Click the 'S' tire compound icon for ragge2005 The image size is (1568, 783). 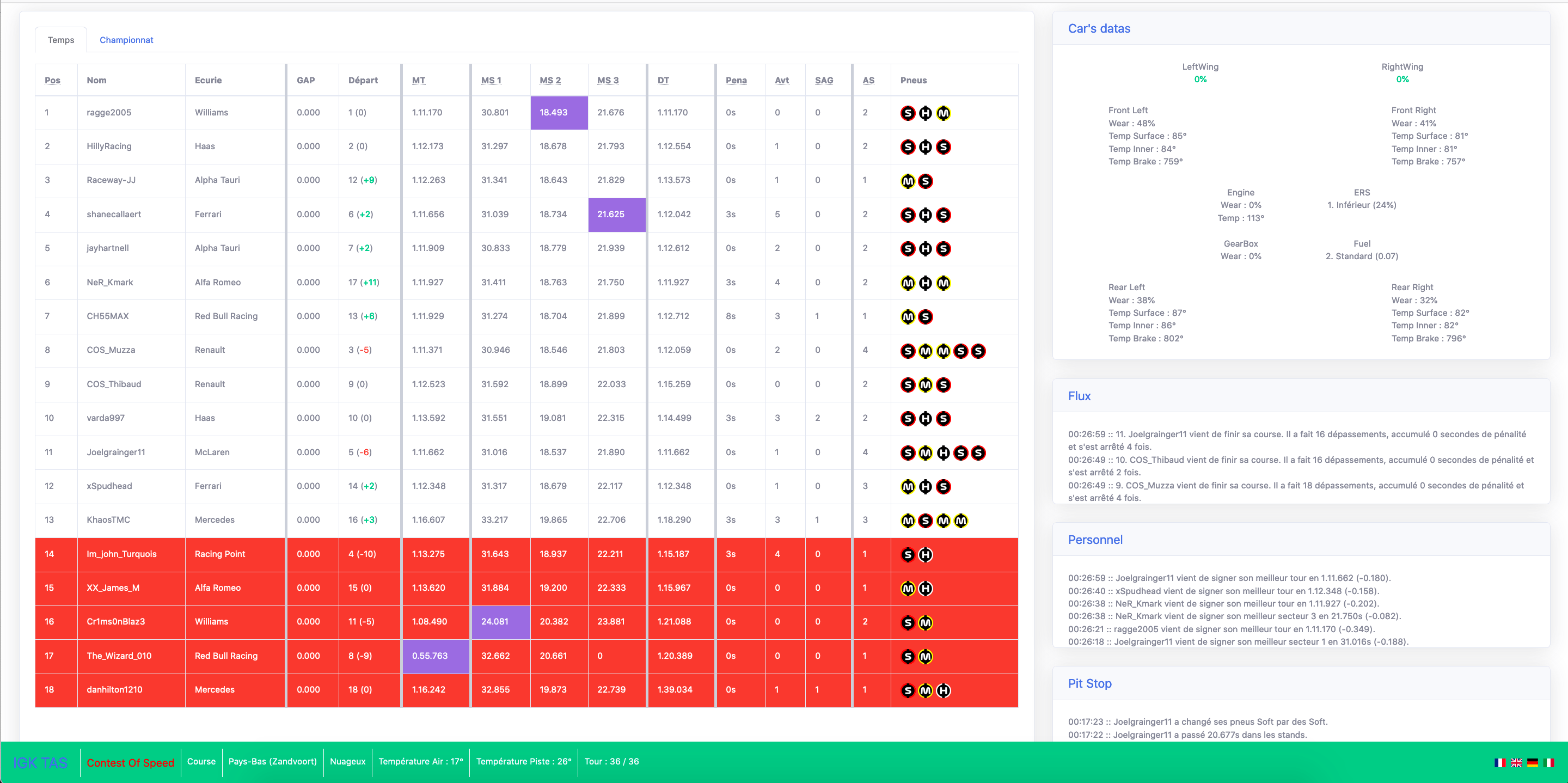907,113
